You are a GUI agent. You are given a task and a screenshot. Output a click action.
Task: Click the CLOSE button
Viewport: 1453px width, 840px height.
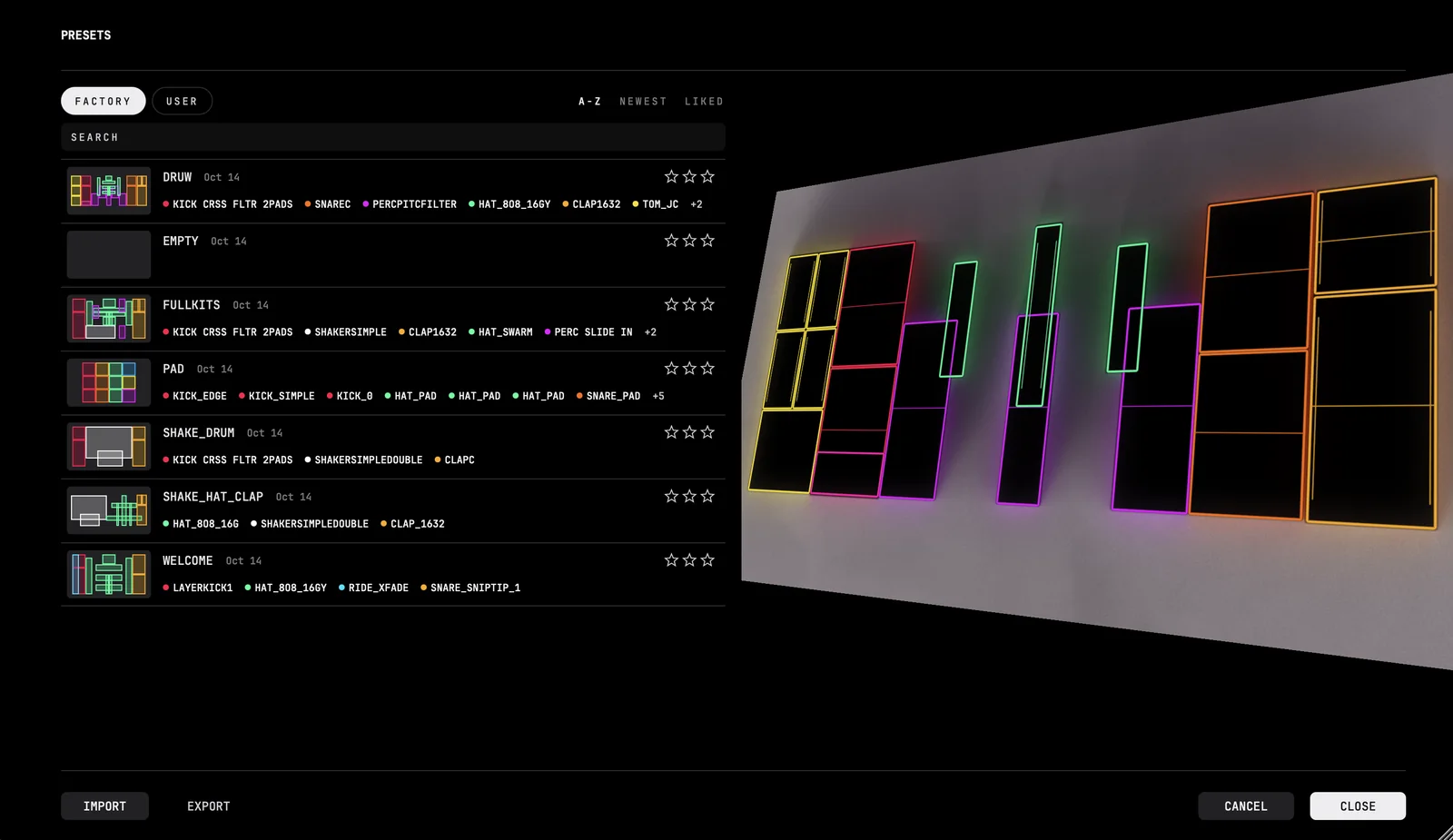pyautogui.click(x=1358, y=806)
